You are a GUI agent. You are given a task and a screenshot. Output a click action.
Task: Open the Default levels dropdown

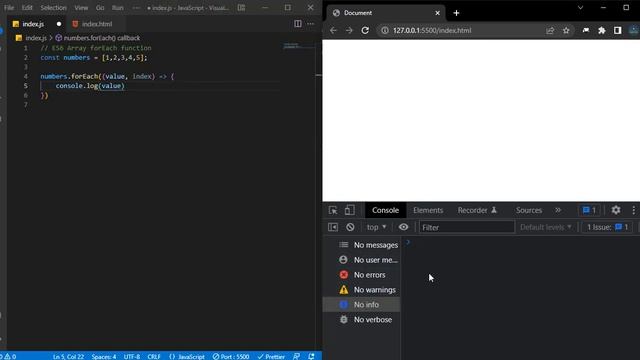tap(546, 227)
